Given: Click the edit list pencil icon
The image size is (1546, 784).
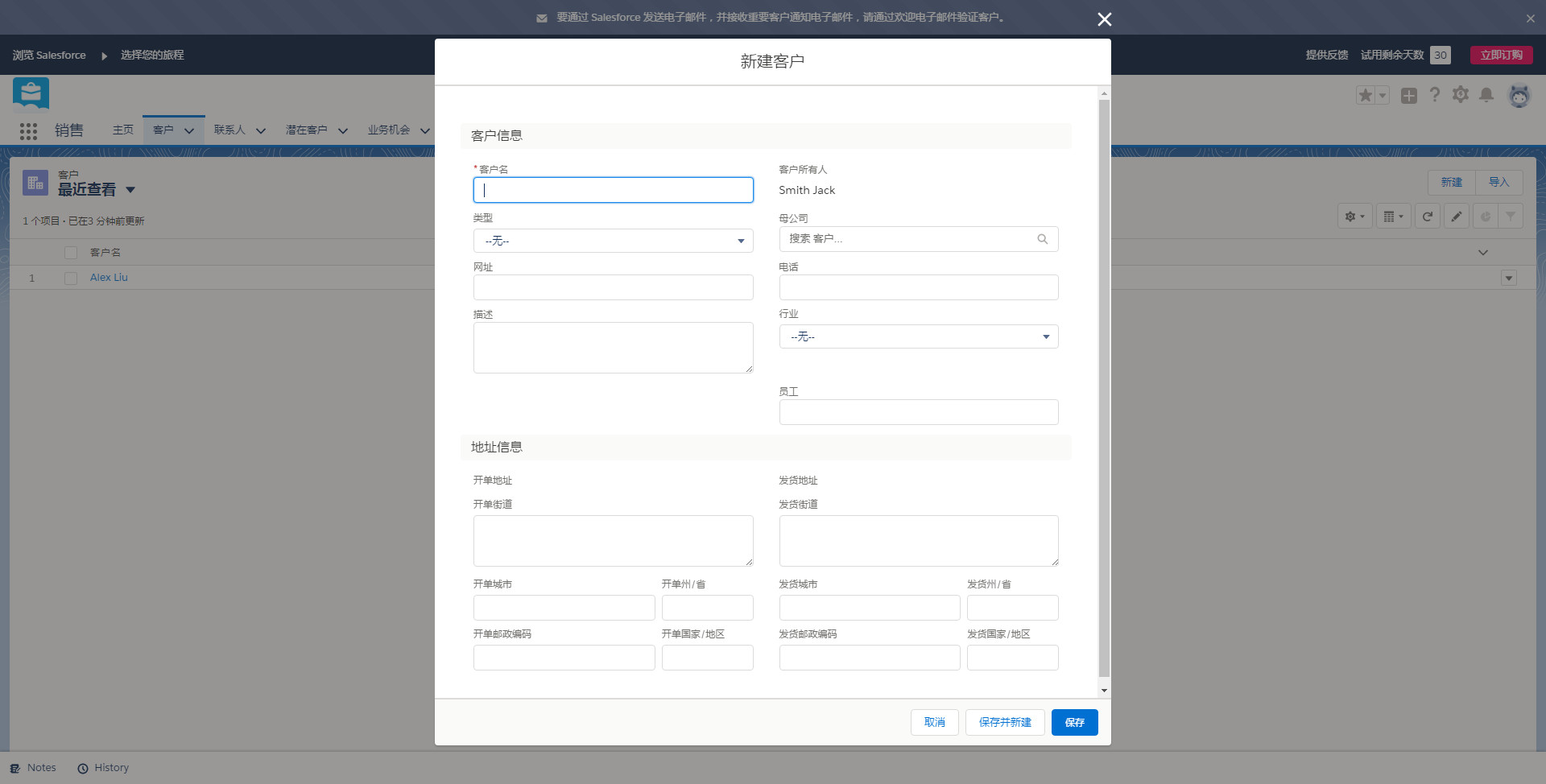Looking at the screenshot, I should click(x=1457, y=217).
